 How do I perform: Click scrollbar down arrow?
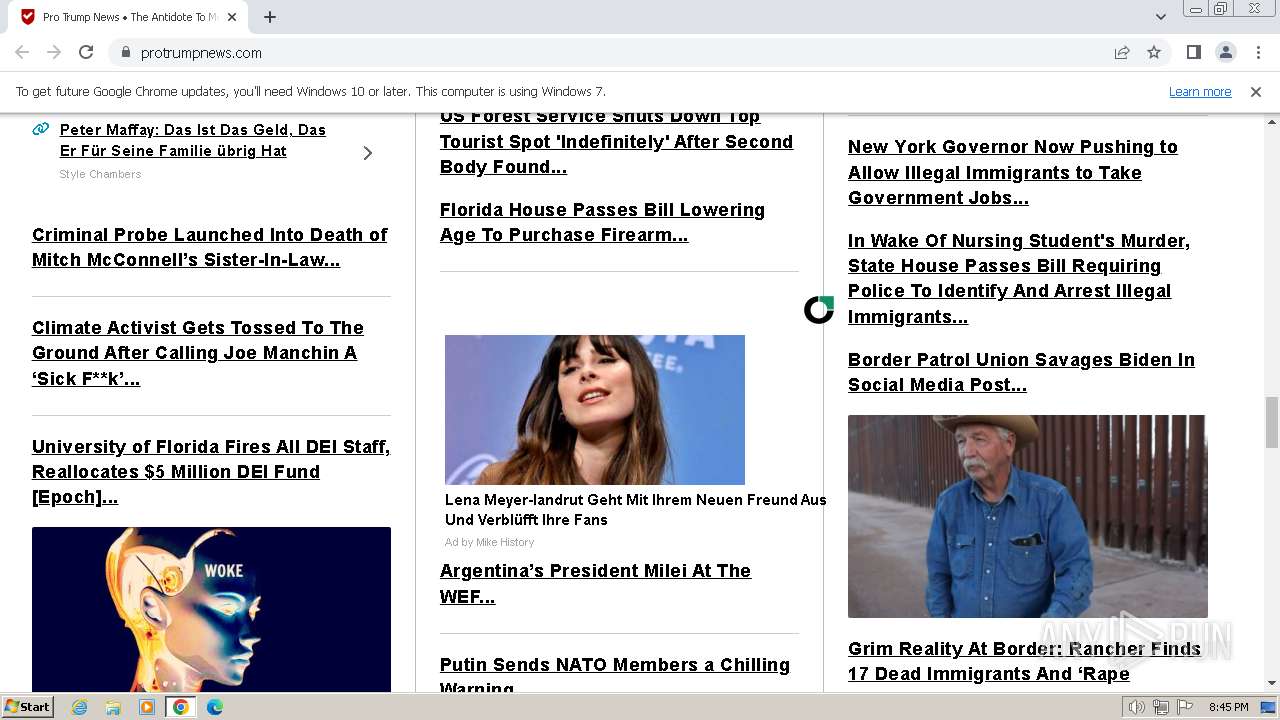[1272, 683]
